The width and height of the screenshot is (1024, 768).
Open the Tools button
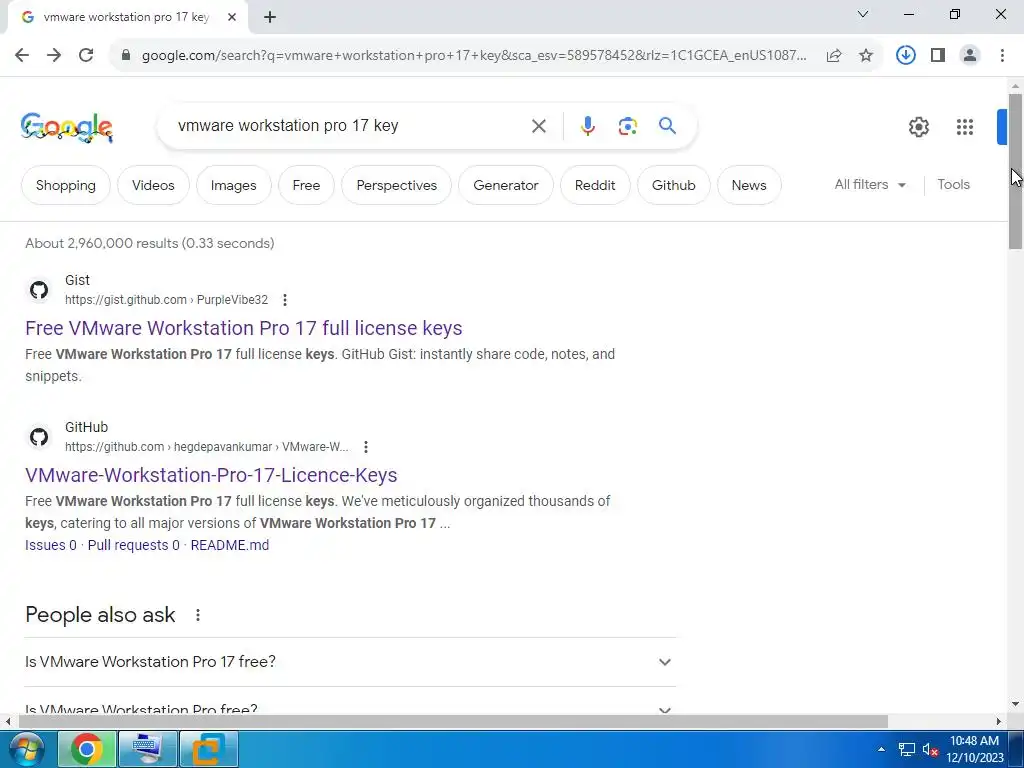[x=953, y=185]
